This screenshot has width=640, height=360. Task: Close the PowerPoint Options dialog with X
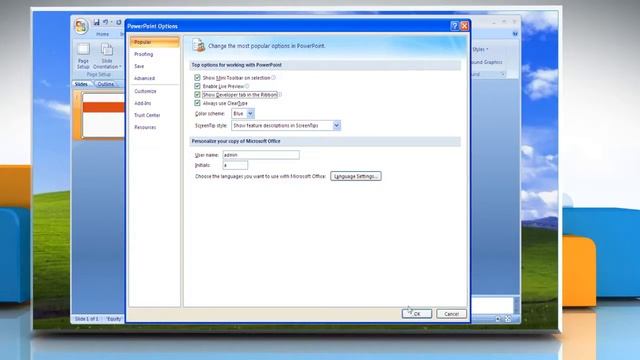click(x=464, y=26)
